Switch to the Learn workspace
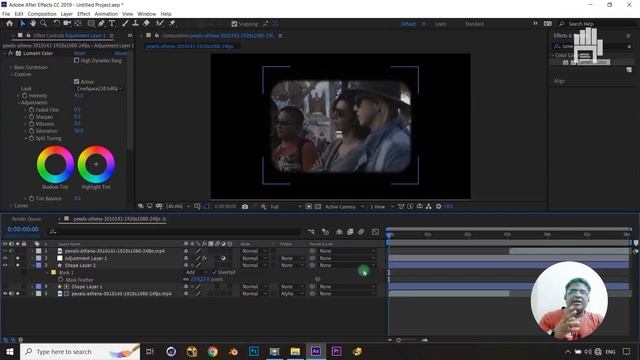The height and width of the screenshot is (360, 640). coord(440,24)
